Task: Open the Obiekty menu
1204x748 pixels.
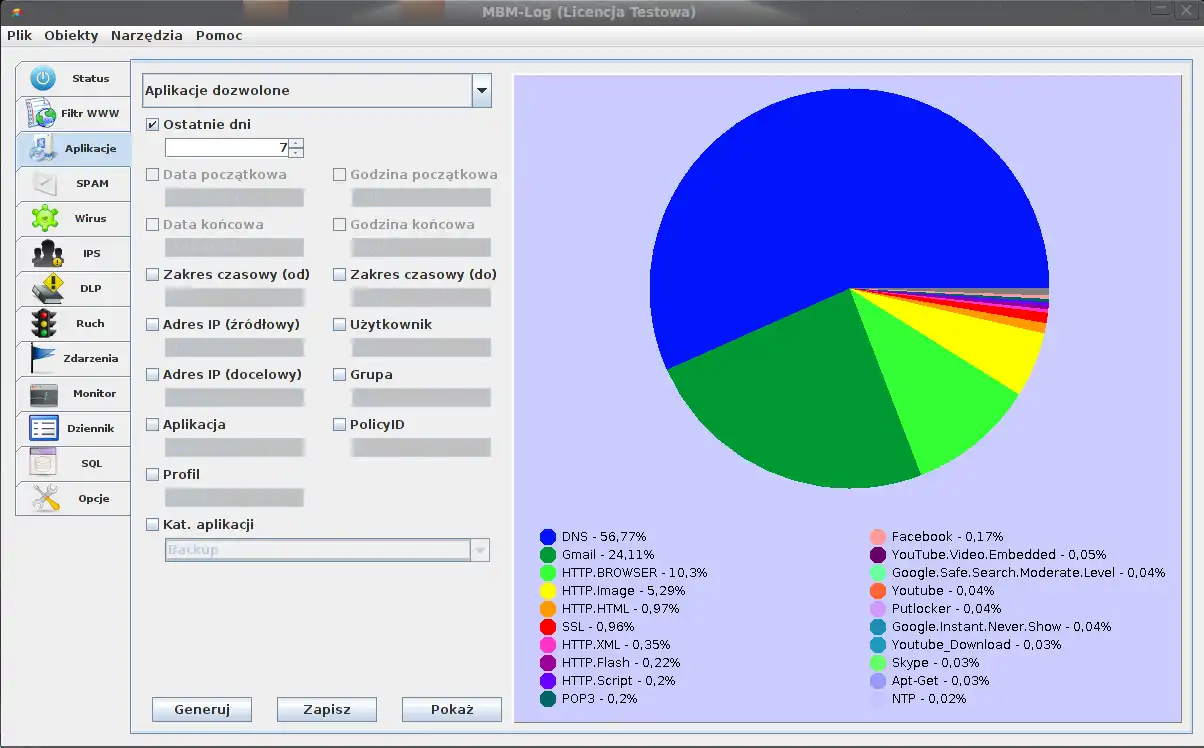Action: pos(71,35)
